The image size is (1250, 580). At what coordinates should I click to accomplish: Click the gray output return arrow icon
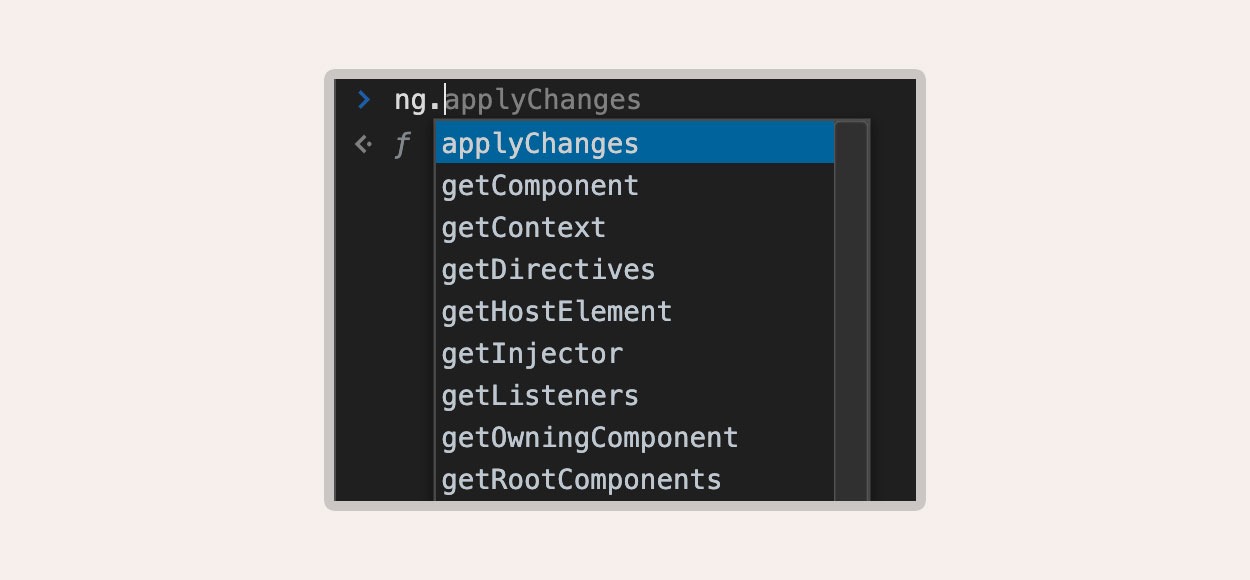click(364, 145)
